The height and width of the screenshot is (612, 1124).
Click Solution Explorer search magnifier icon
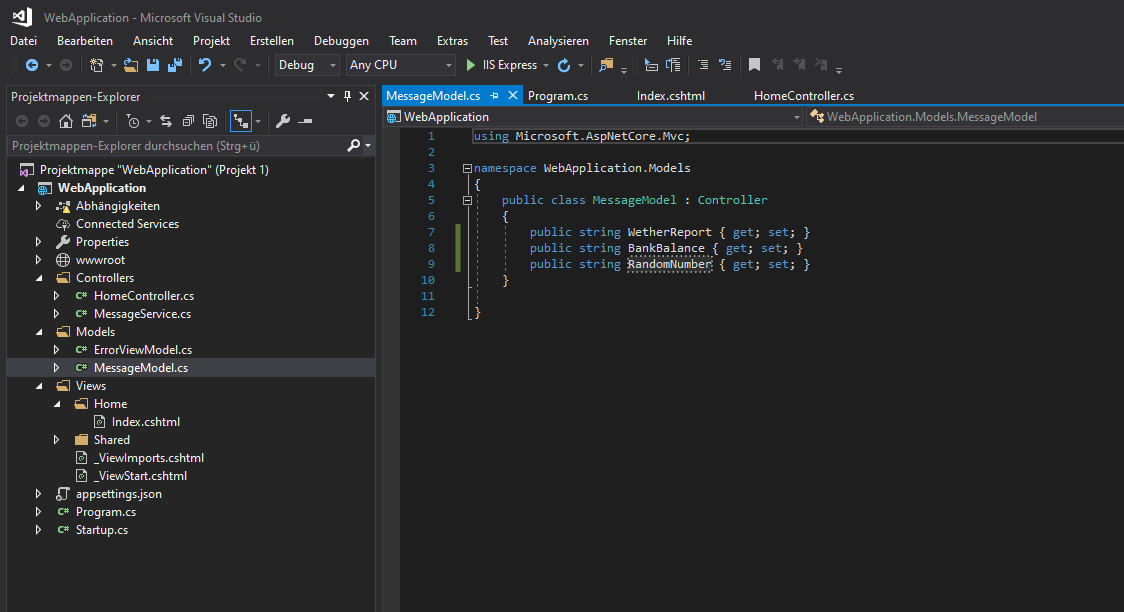(353, 145)
